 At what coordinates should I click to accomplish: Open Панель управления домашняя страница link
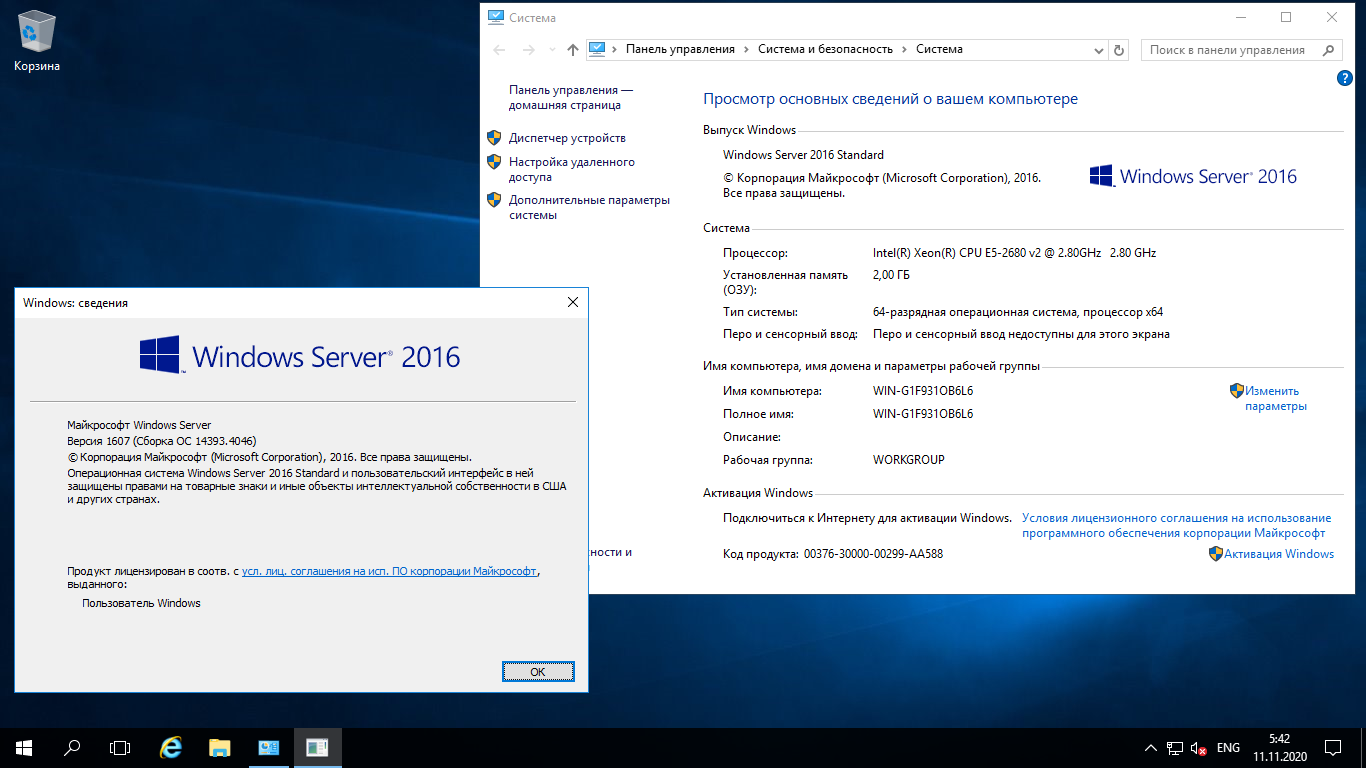[x=570, y=97]
